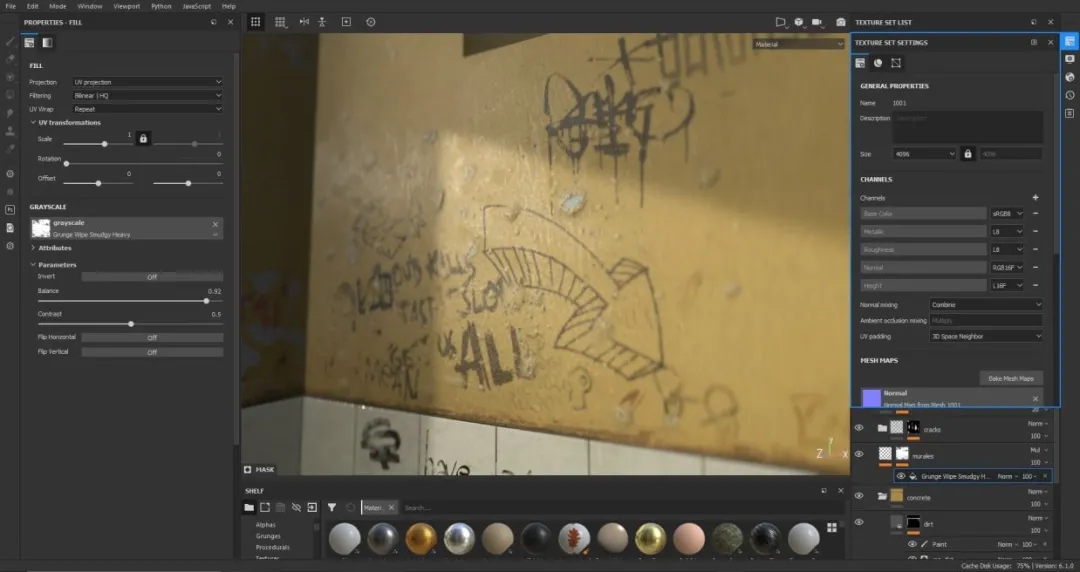The height and width of the screenshot is (572, 1080).
Task: Open the JavaScript menu
Action: click(197, 6)
